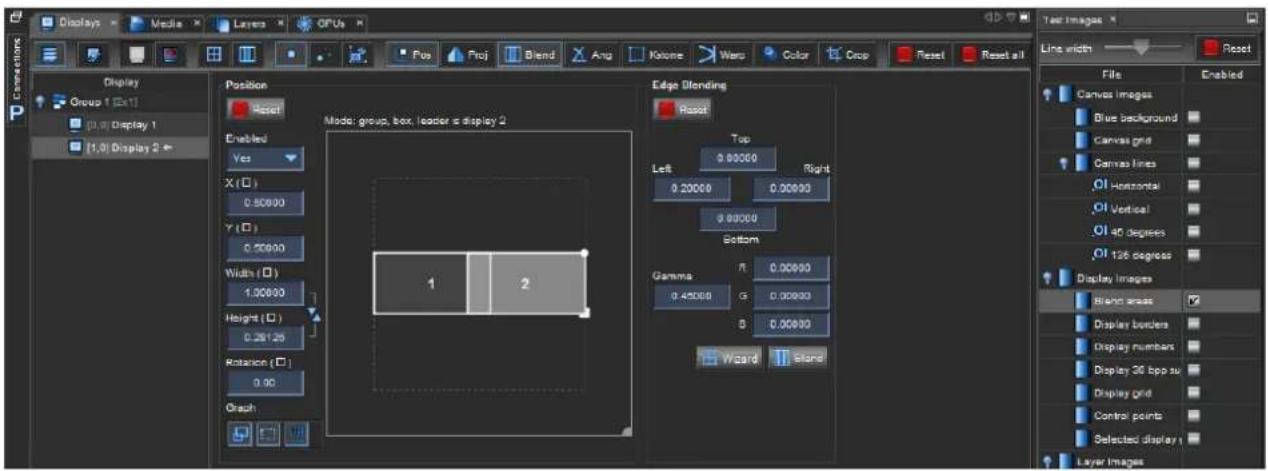Uncheck the Blend areas checkbox
1268x471 pixels.
[1194, 300]
